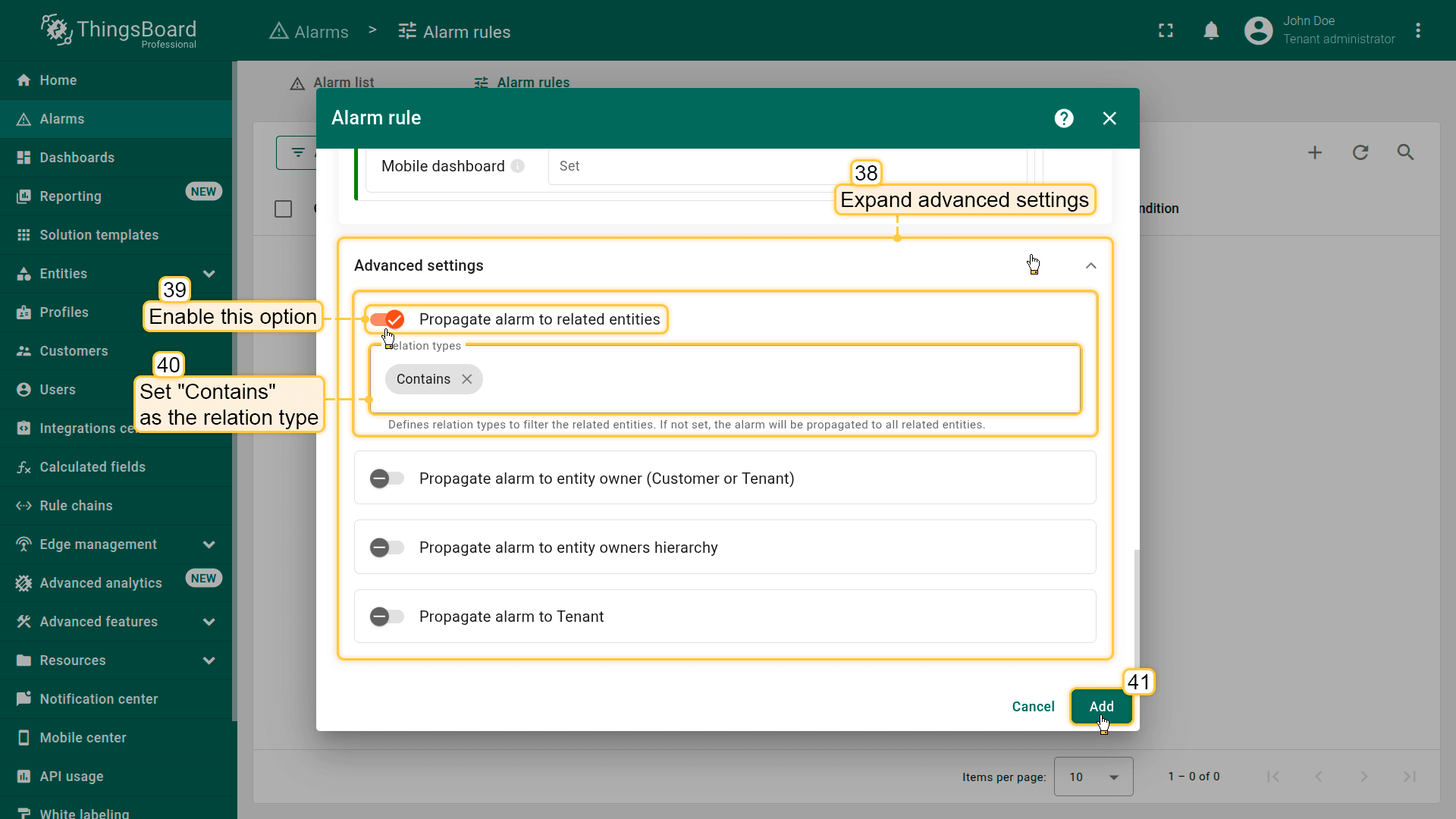
Task: Click the Add button
Action: coord(1101,706)
